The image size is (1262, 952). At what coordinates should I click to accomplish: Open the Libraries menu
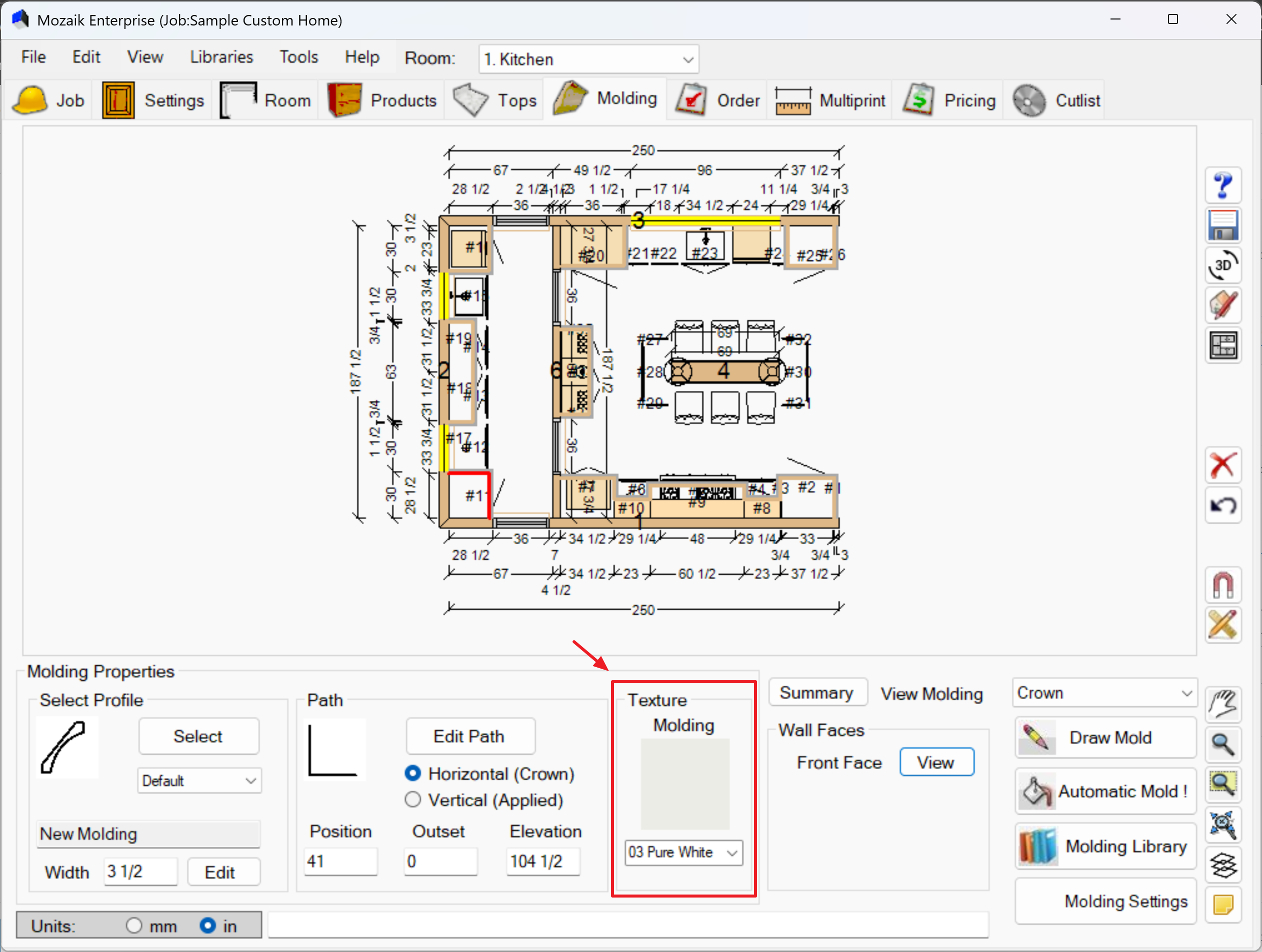click(x=221, y=57)
